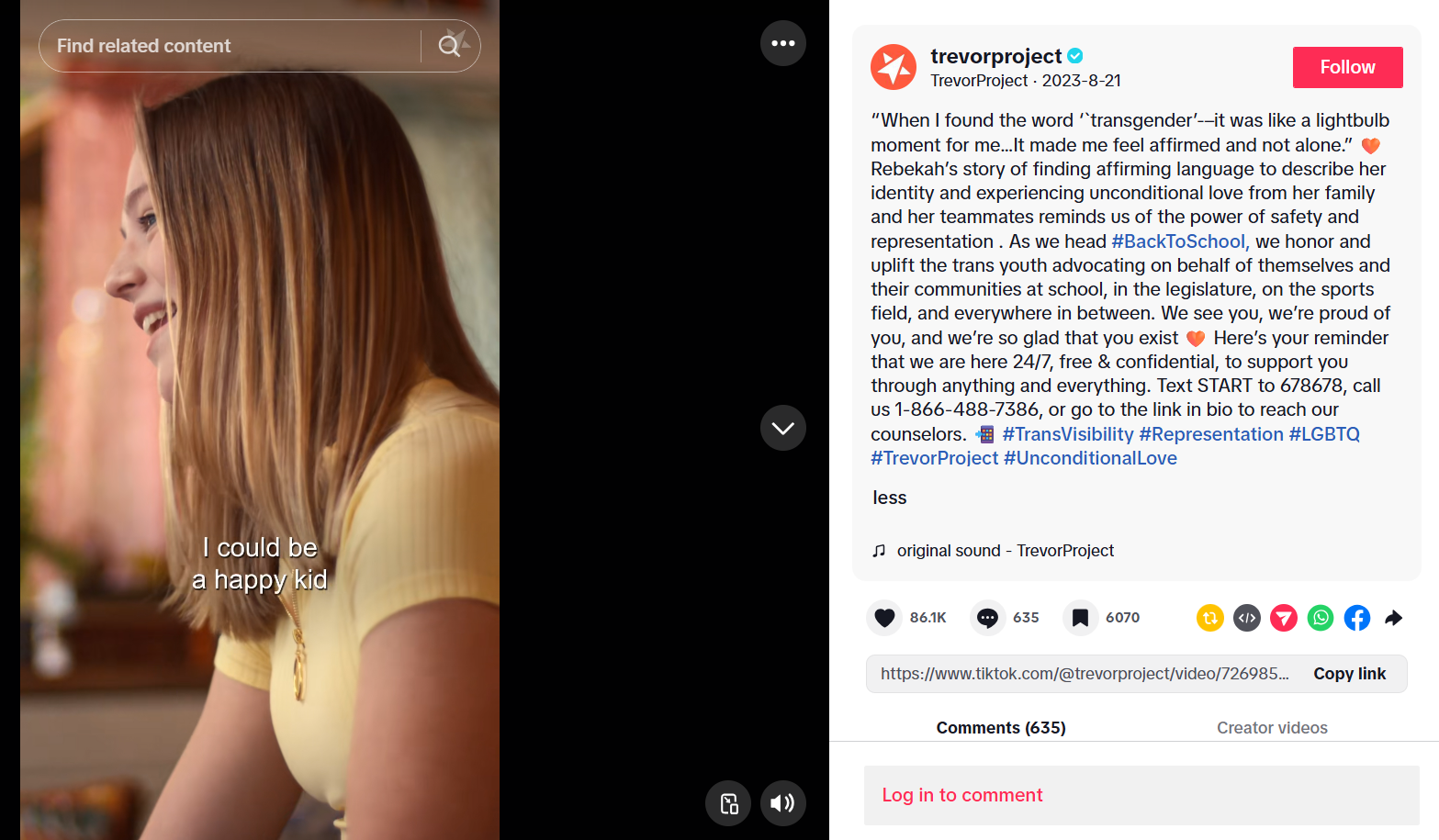Like the video with the heart icon
The image size is (1439, 840).
pos(884,618)
